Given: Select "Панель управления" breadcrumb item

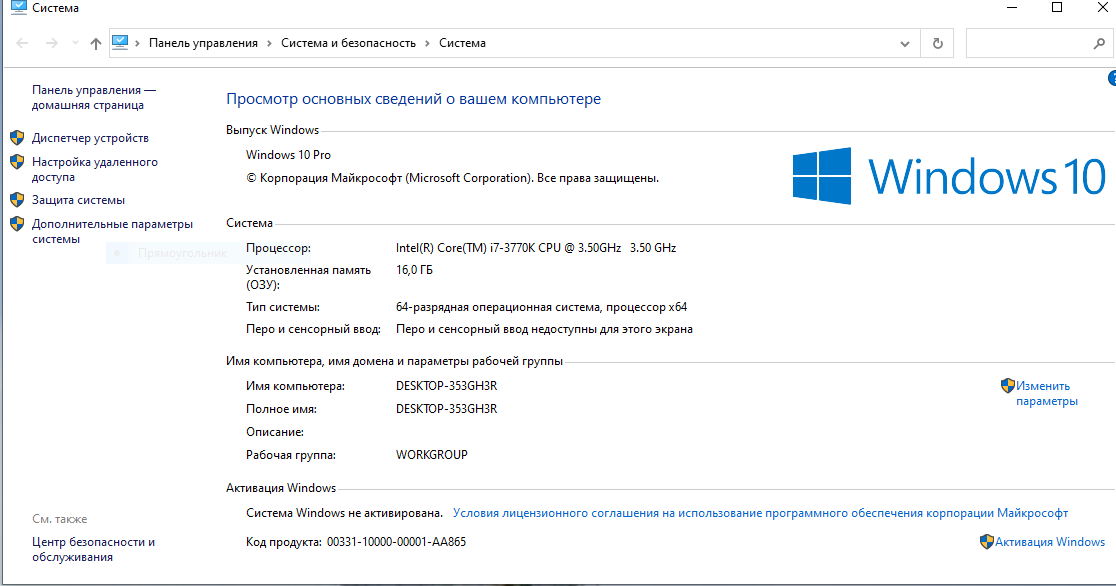Looking at the screenshot, I should point(203,44).
